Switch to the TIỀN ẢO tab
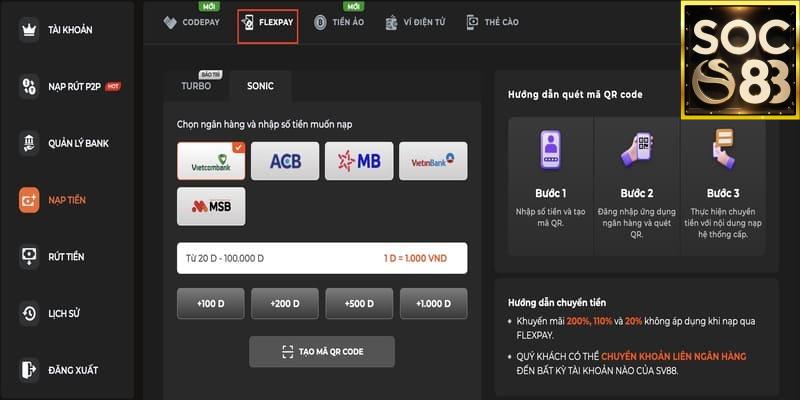 click(339, 22)
